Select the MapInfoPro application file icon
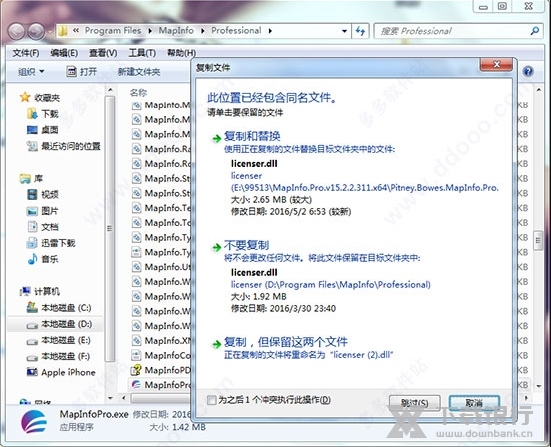 136,384
